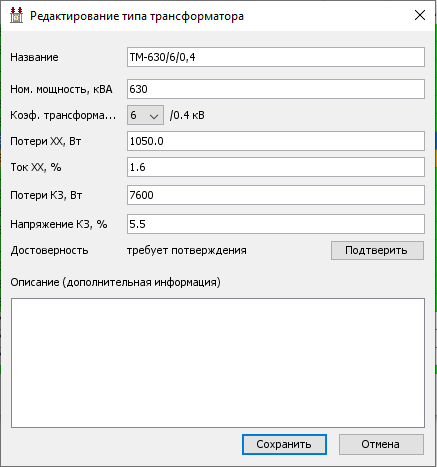The height and width of the screenshot is (467, 437).
Task: Click the '/0.4 кВ' label
Action: tap(187, 115)
